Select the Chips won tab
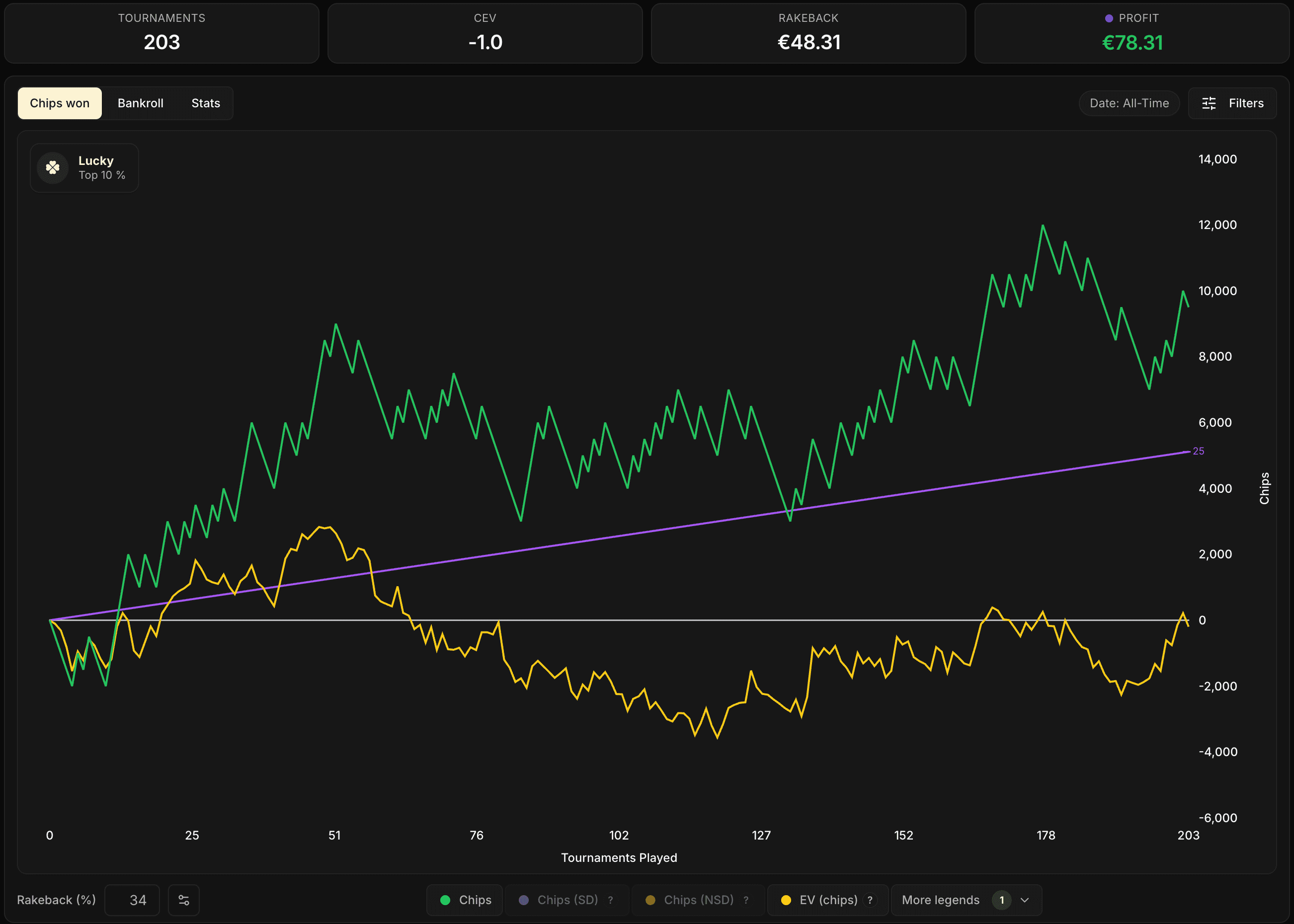Screen dimensions: 1294x924 point(60,103)
